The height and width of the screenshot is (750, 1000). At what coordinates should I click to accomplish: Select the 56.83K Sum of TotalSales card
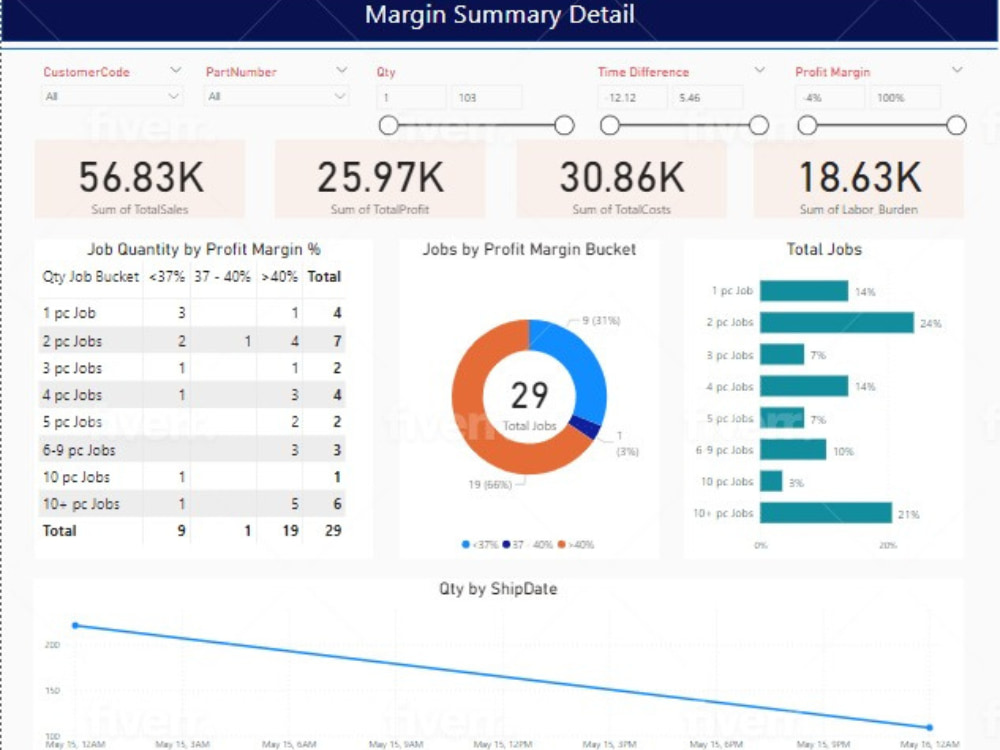(x=140, y=180)
